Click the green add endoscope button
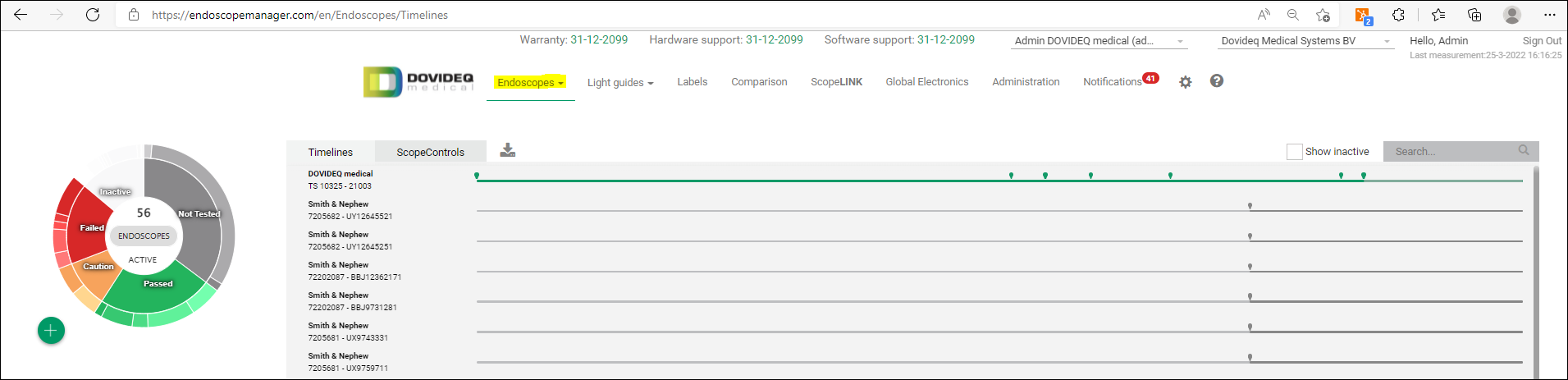This screenshot has width=1568, height=380. 51,331
